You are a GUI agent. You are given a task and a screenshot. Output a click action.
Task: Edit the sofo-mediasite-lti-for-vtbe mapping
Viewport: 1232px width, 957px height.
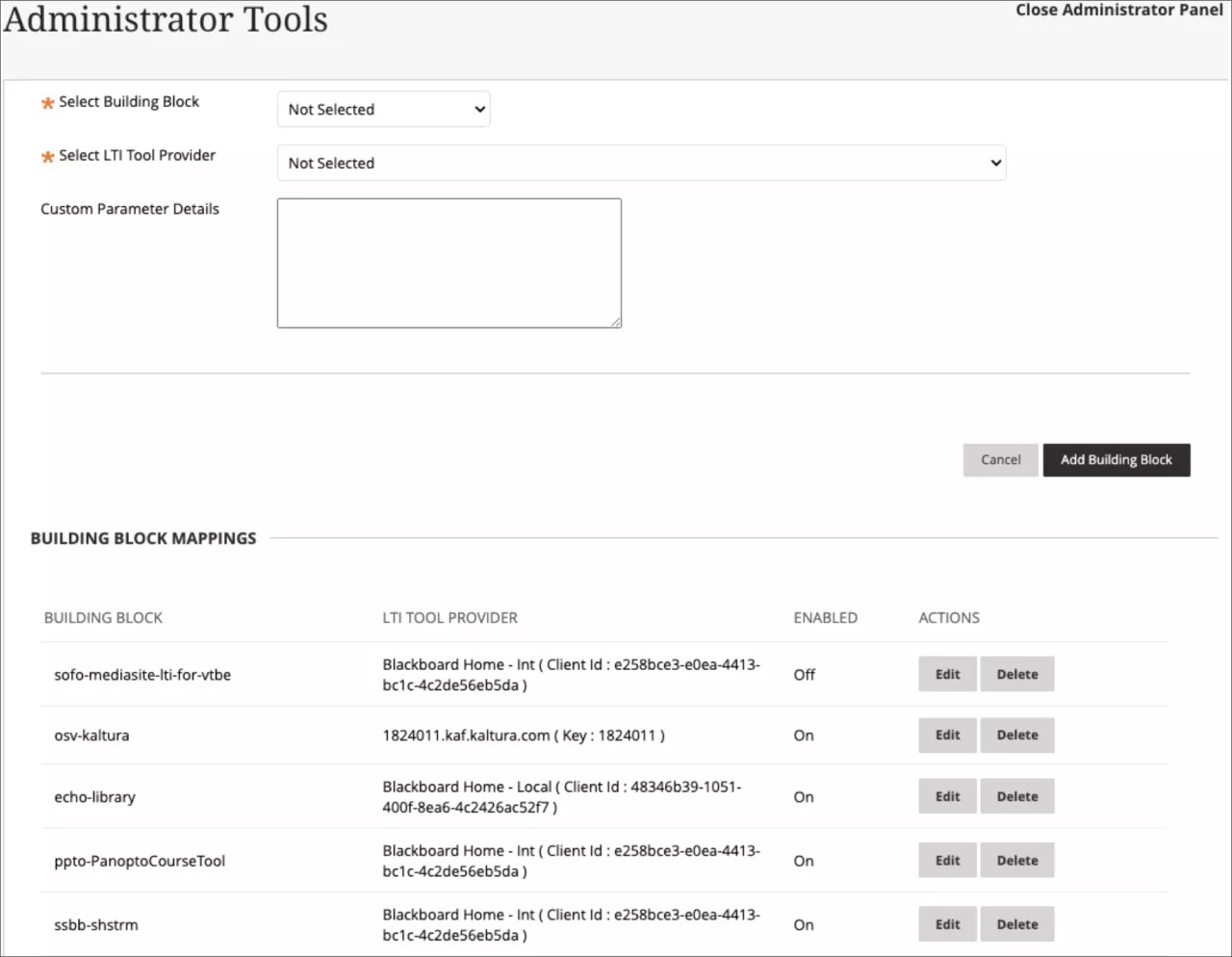coord(946,674)
